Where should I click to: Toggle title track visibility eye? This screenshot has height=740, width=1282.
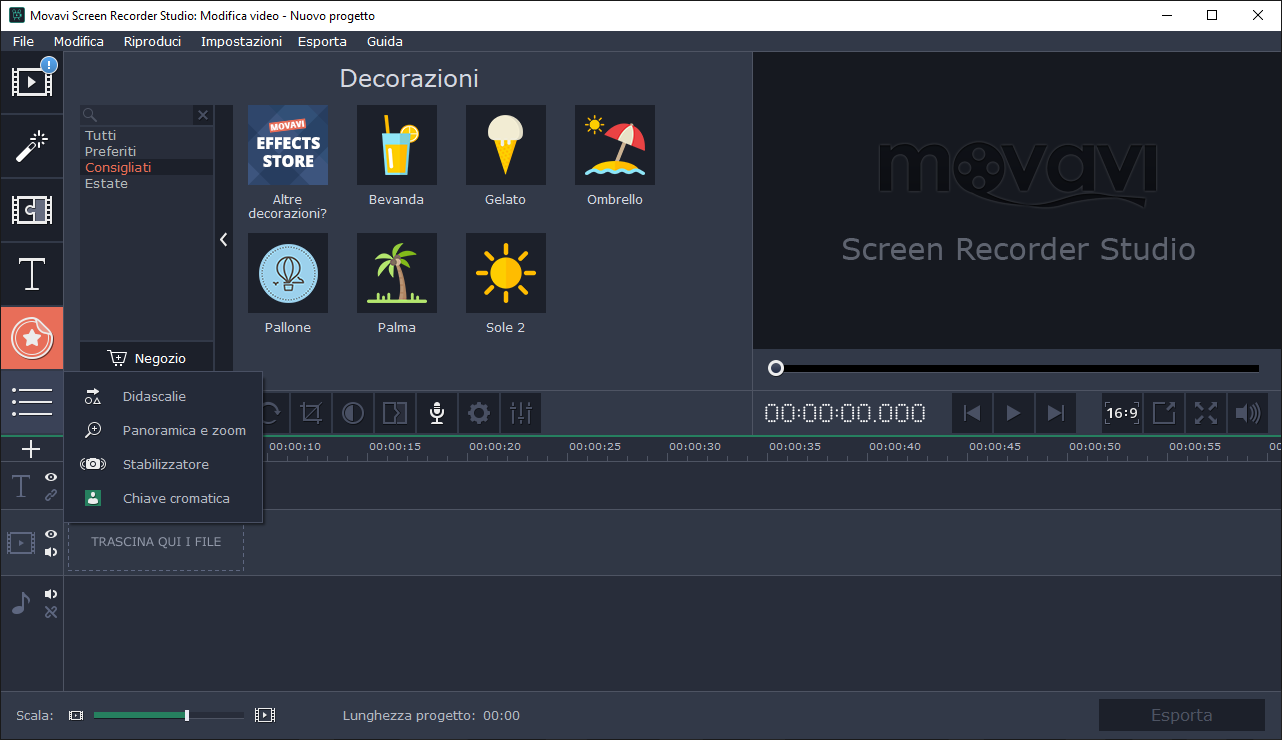(x=51, y=477)
